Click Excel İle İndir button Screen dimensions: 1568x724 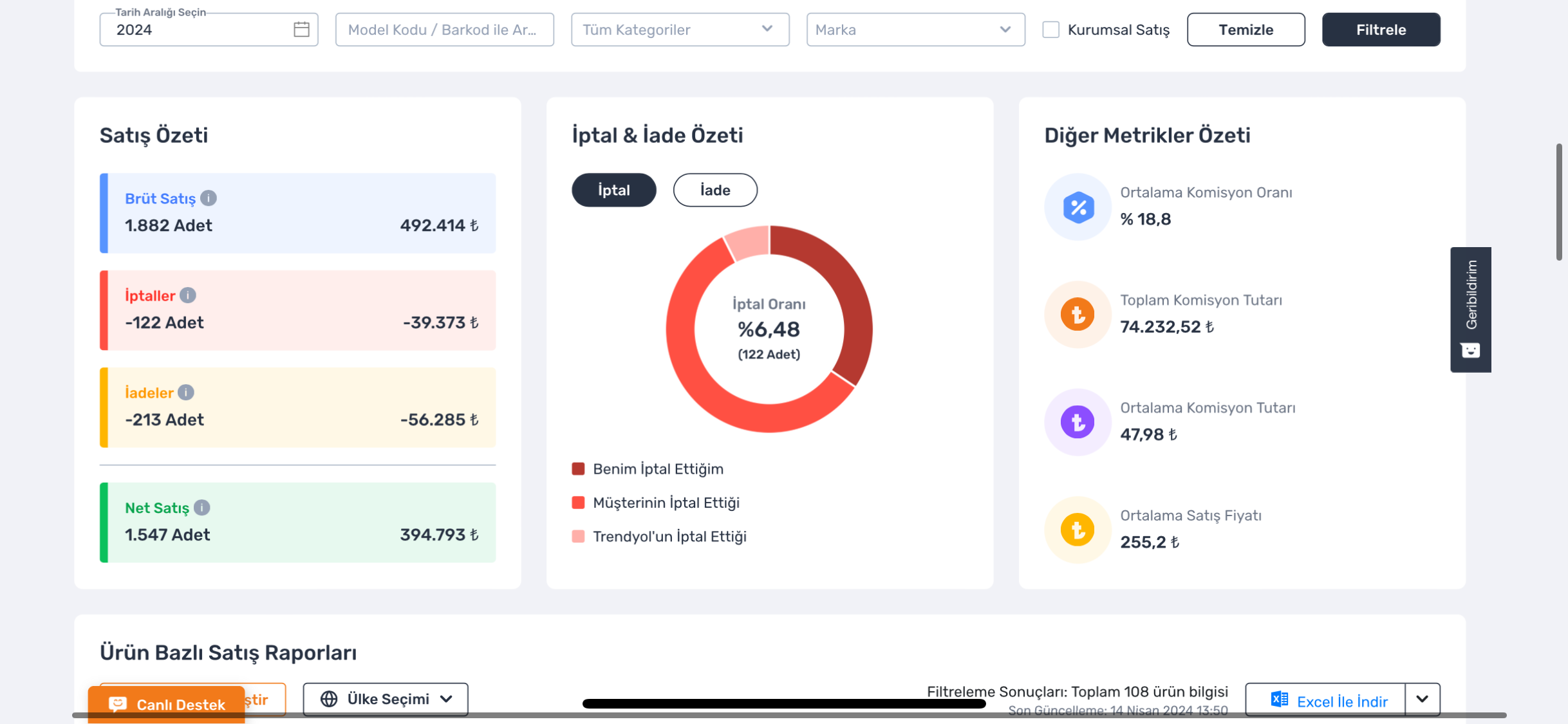pos(1326,700)
